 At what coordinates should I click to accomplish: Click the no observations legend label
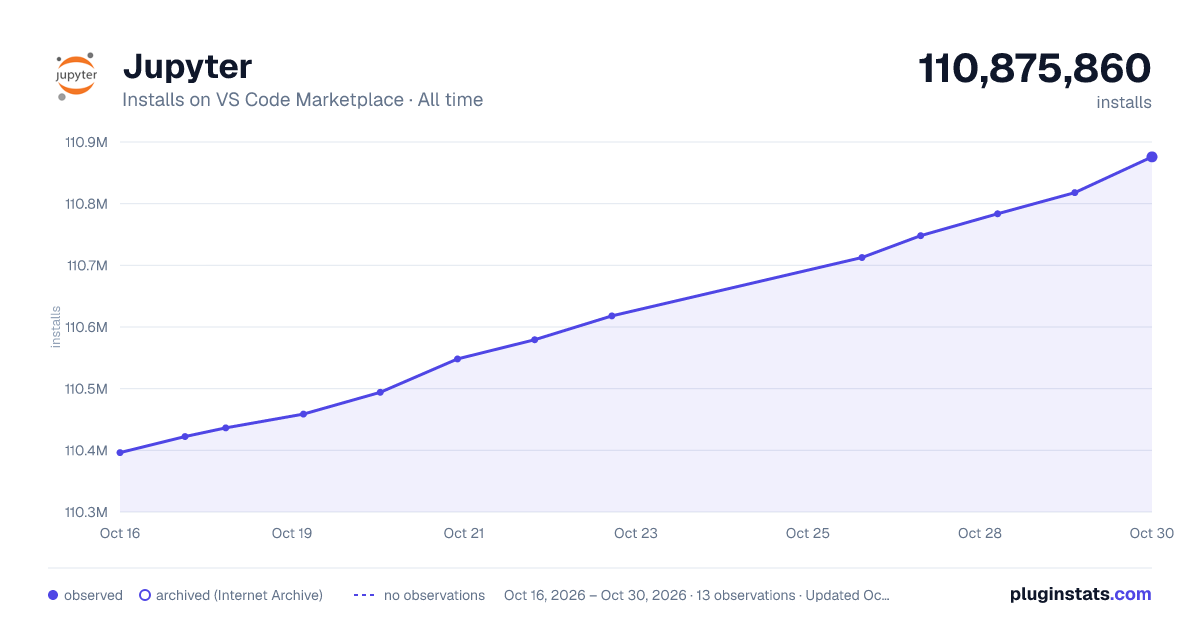click(434, 595)
